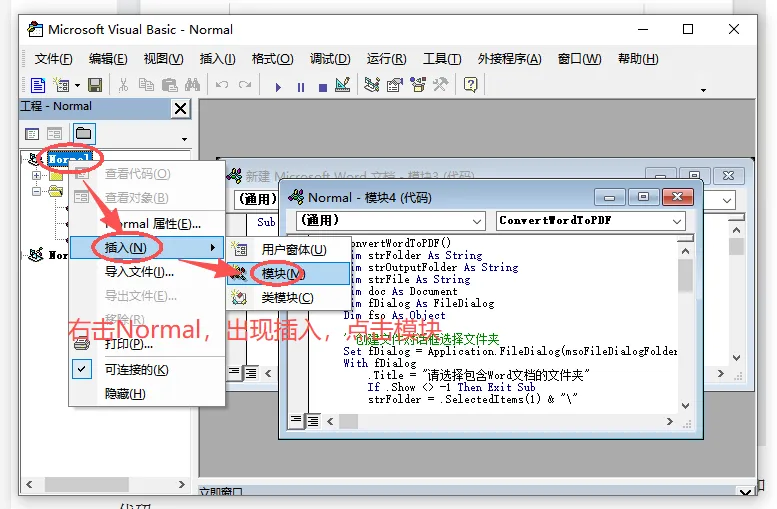This screenshot has width=777, height=509.
Task: Click View Code icon in the project panel
Action: tap(32, 134)
